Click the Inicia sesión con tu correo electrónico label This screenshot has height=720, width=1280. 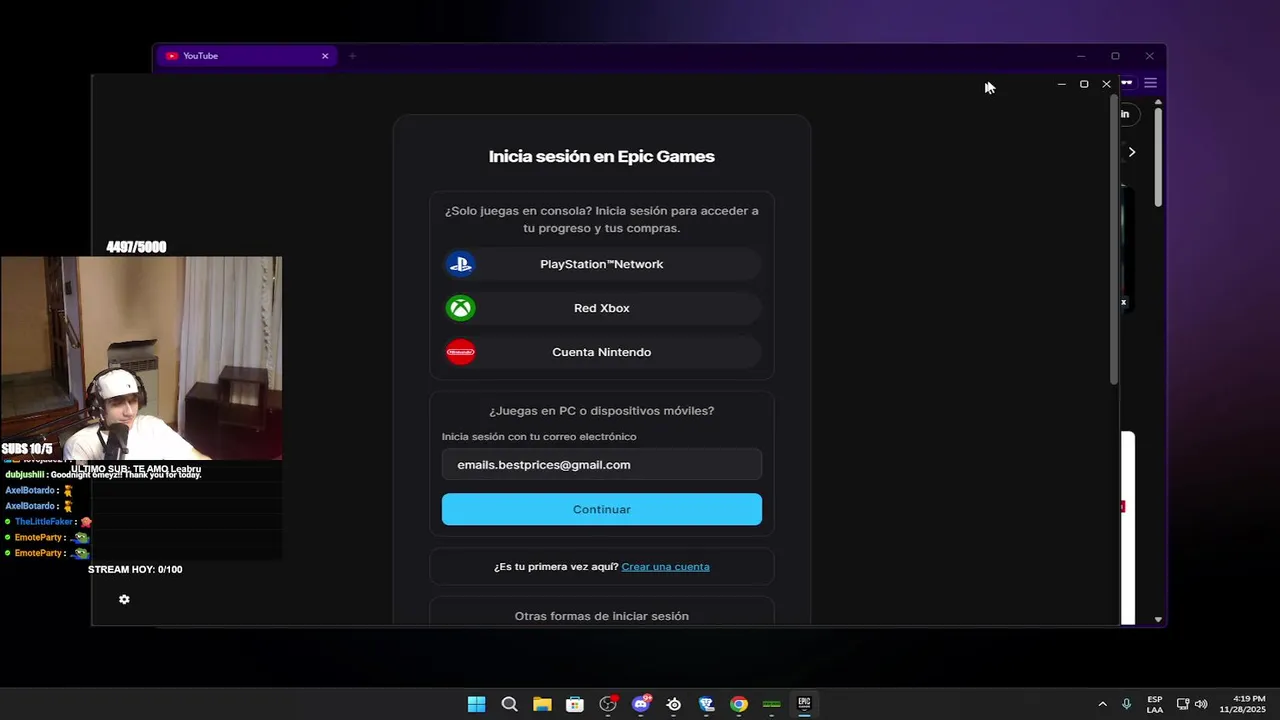pos(539,437)
